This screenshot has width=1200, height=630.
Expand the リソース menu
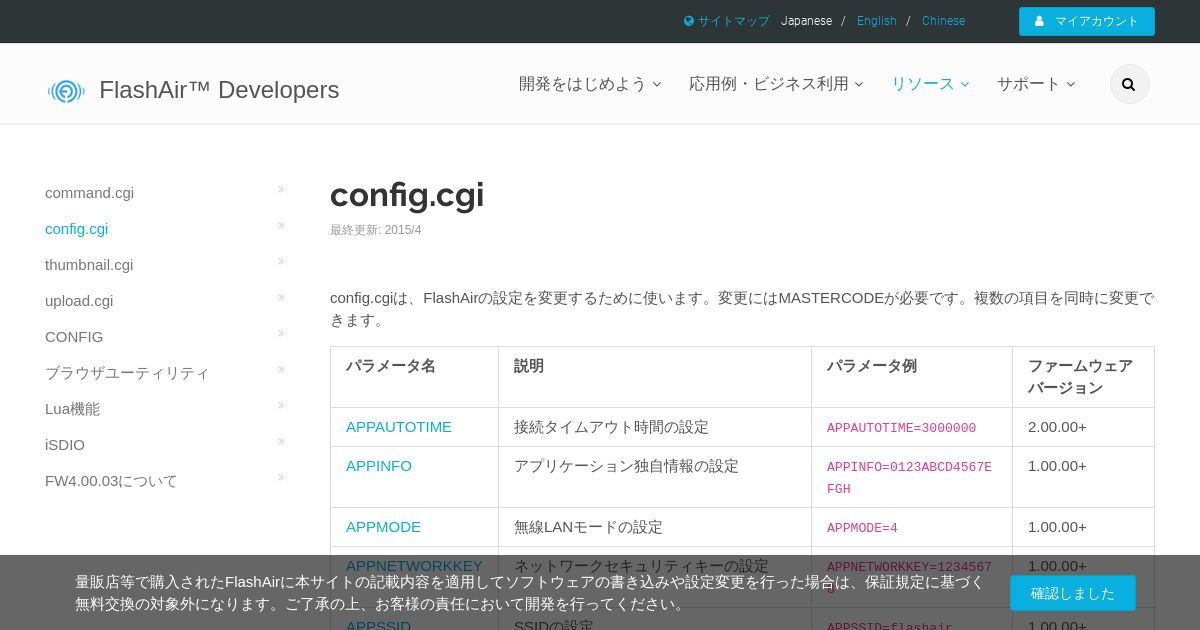(x=930, y=84)
